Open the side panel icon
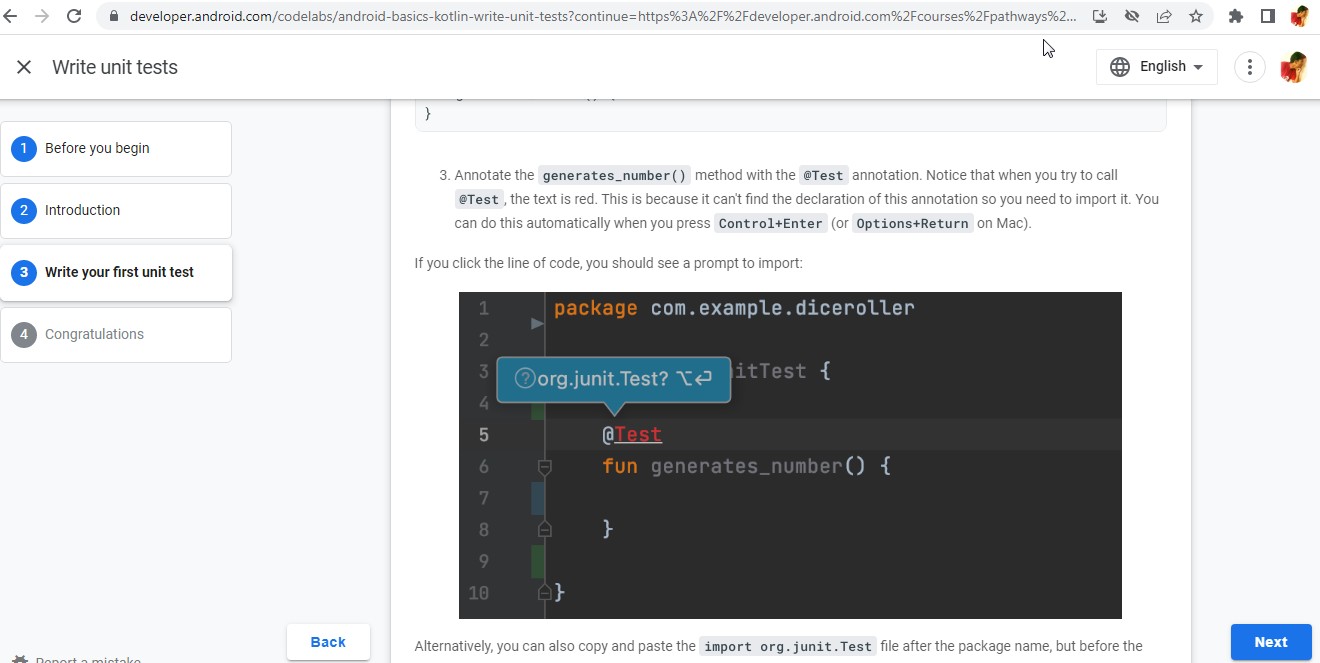The width and height of the screenshot is (1320, 663). [1268, 16]
